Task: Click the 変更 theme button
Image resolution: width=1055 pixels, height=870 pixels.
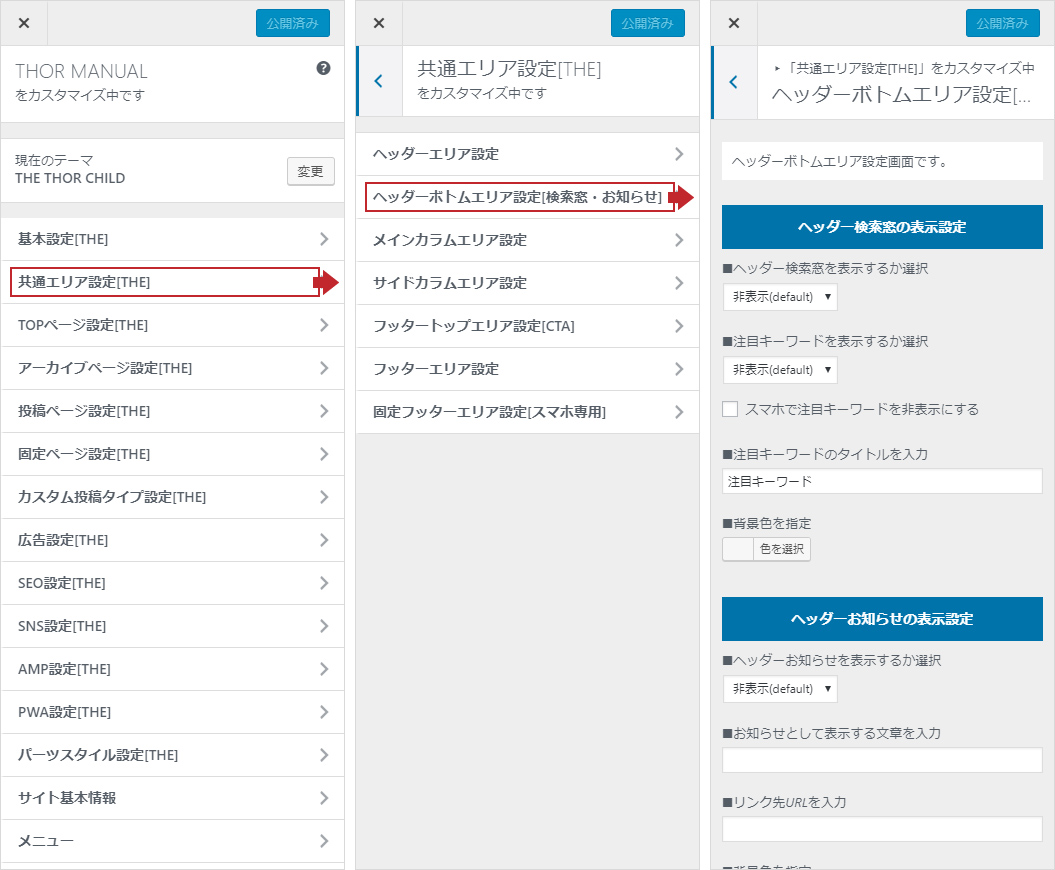Action: [x=311, y=171]
